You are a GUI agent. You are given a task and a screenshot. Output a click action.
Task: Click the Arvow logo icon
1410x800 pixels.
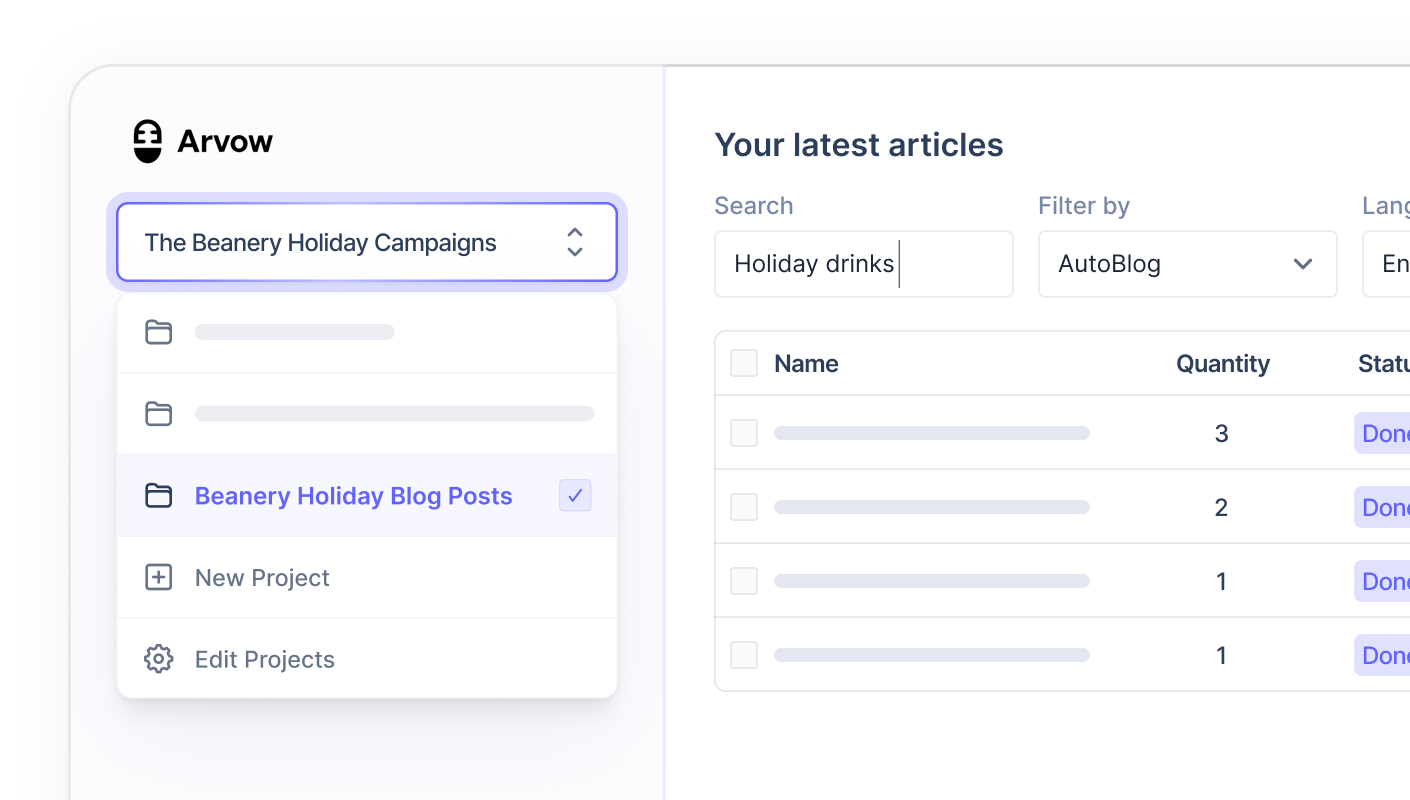(x=147, y=141)
